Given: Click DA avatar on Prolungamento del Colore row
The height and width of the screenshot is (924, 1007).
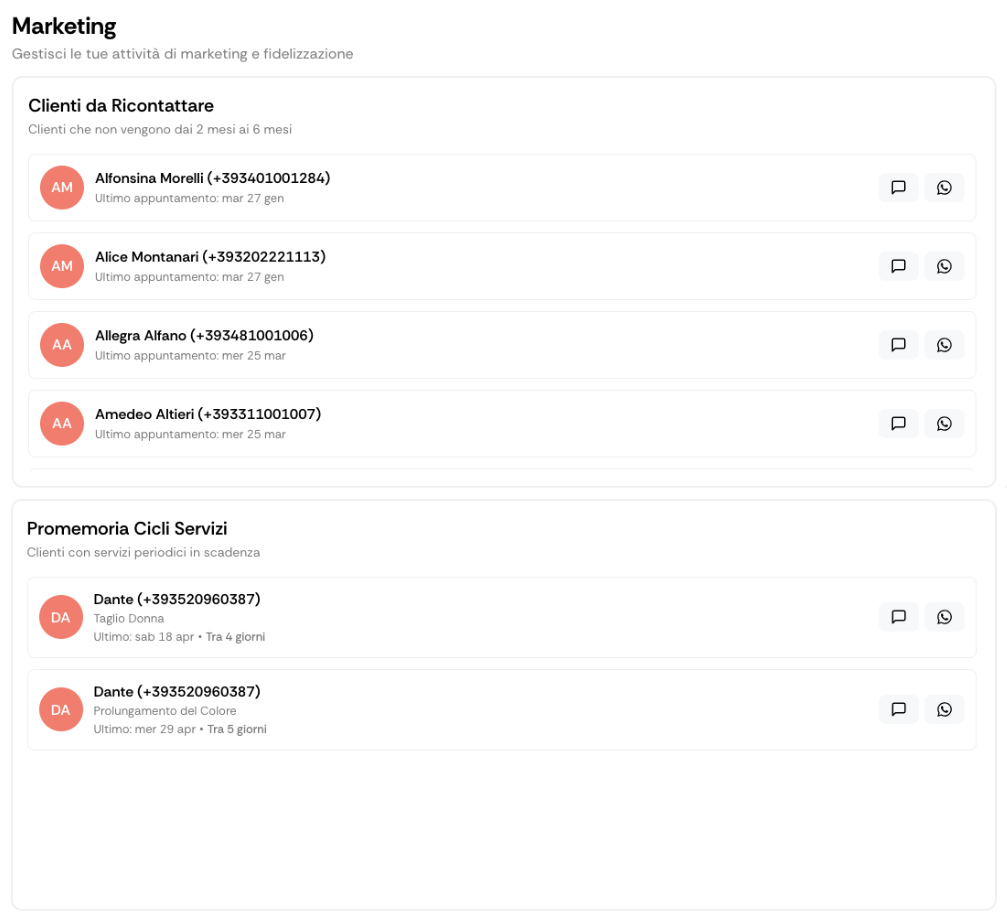Looking at the screenshot, I should click(60, 710).
